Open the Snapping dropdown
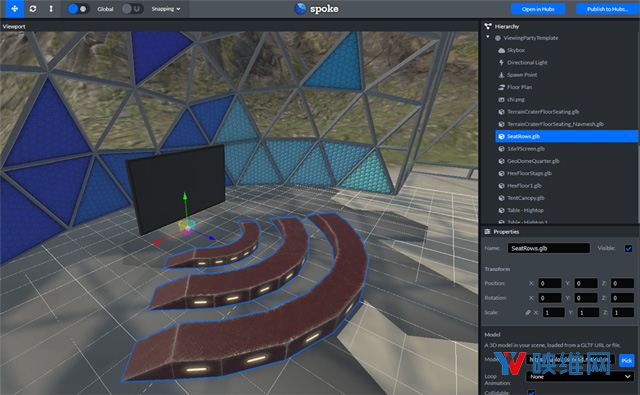This screenshot has height=395, width=640. tap(166, 9)
